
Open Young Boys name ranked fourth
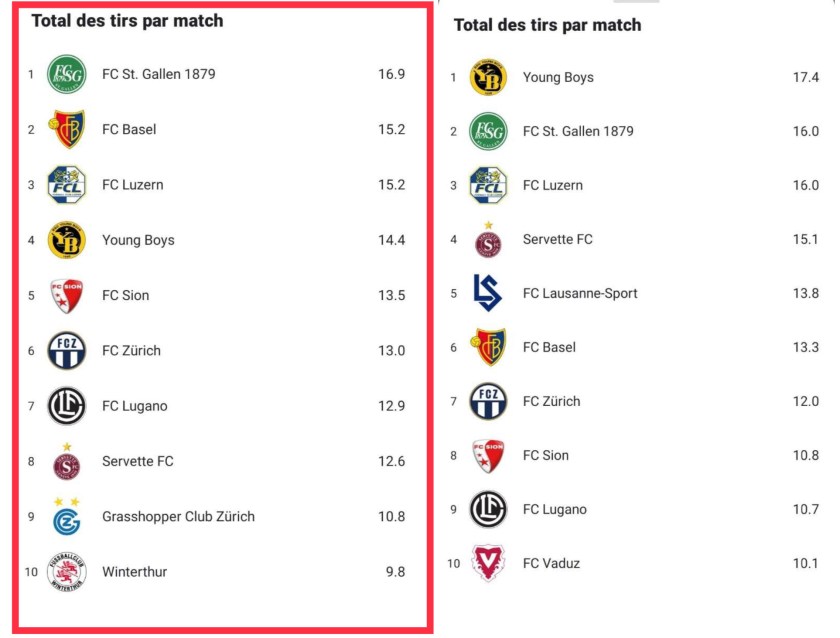coord(138,240)
